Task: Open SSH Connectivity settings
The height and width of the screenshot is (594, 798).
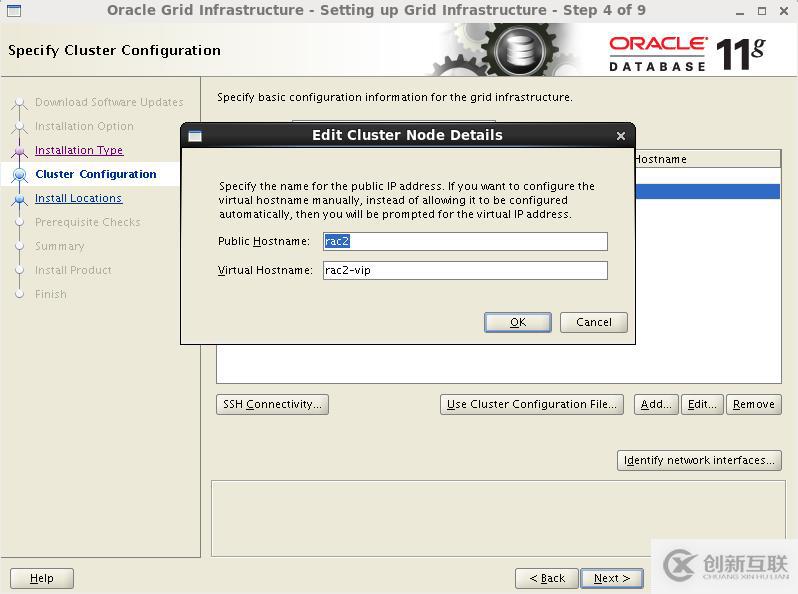Action: click(x=272, y=404)
